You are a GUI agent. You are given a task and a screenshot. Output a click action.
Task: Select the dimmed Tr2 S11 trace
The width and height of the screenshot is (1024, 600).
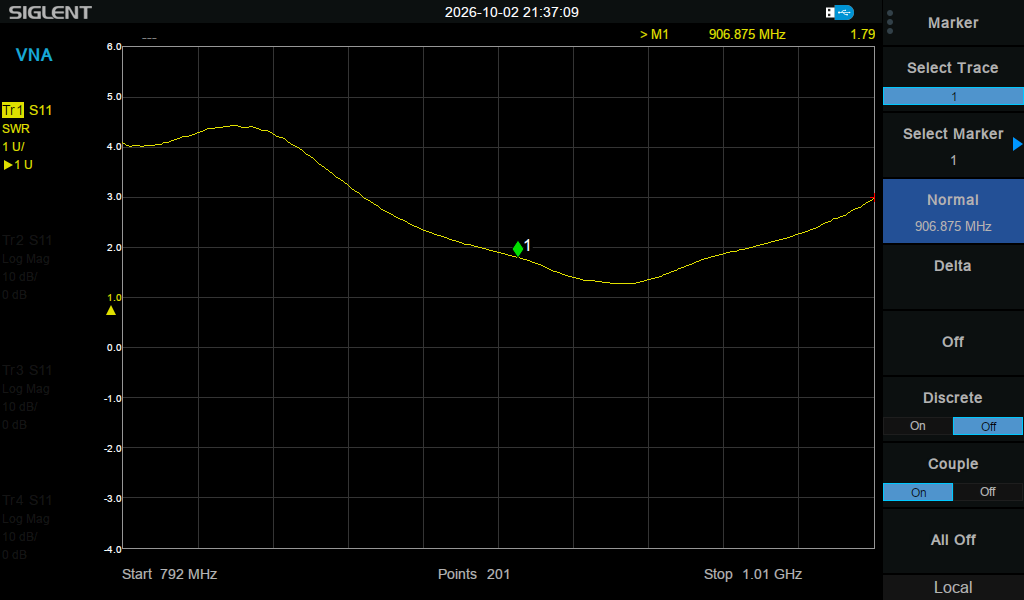(x=27, y=240)
